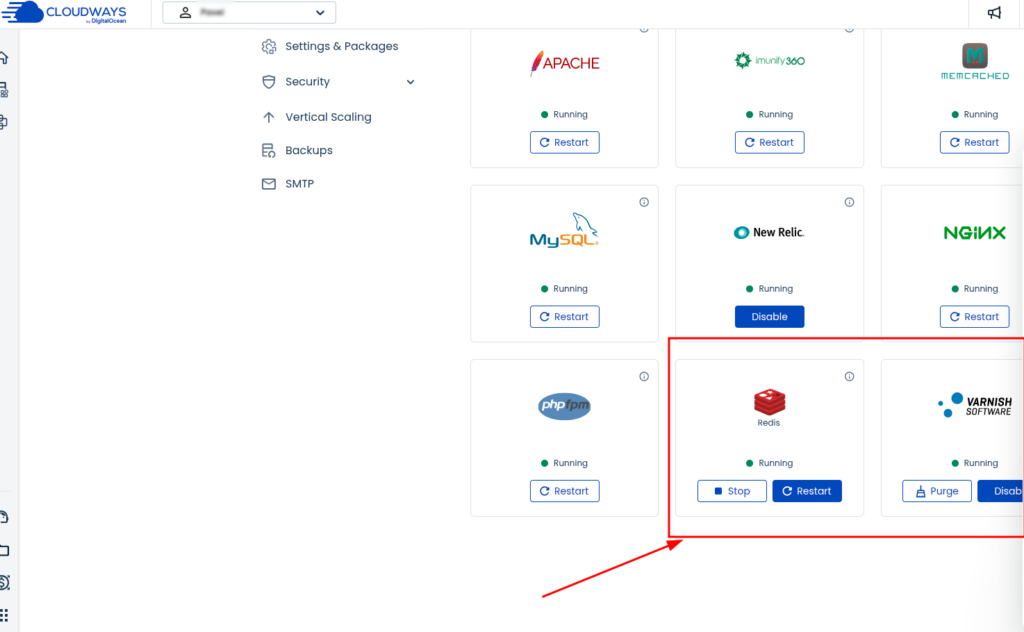The height and width of the screenshot is (632, 1024).
Task: Restart the Memcached service
Action: pyautogui.click(x=974, y=142)
